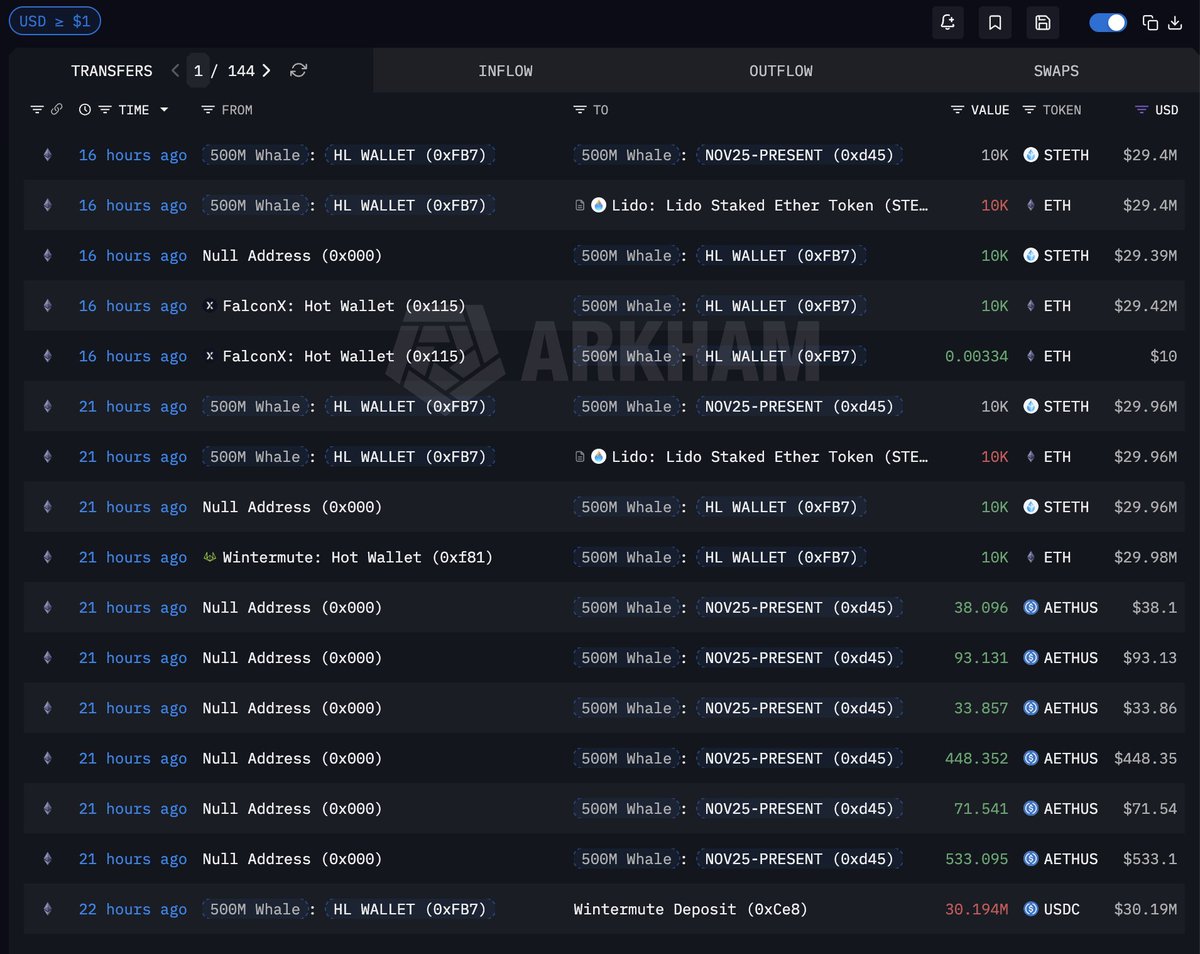Open the VALUE column filter
Image resolution: width=1200 pixels, height=954 pixels.
[x=958, y=110]
